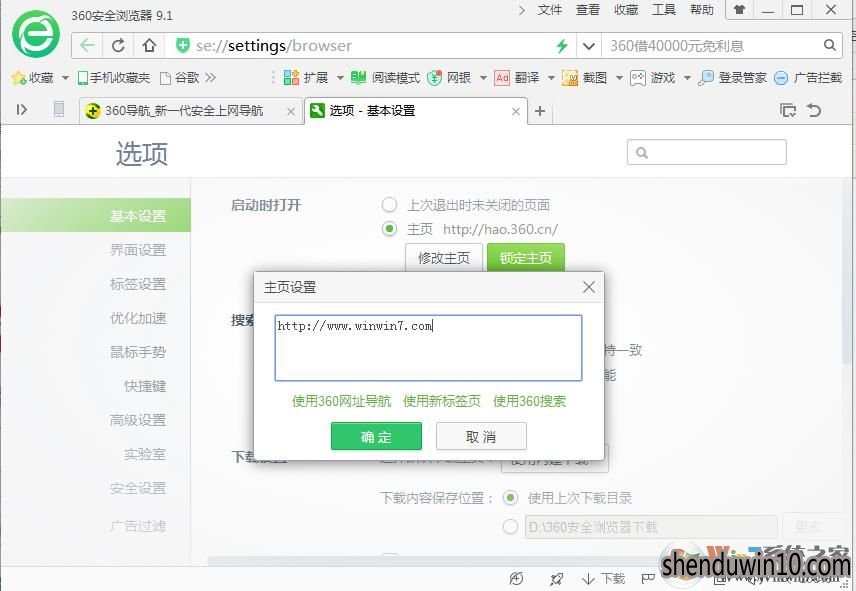Select 界面设置 in sidebar
Image resolution: width=856 pixels, height=591 pixels.
pyautogui.click(x=138, y=250)
